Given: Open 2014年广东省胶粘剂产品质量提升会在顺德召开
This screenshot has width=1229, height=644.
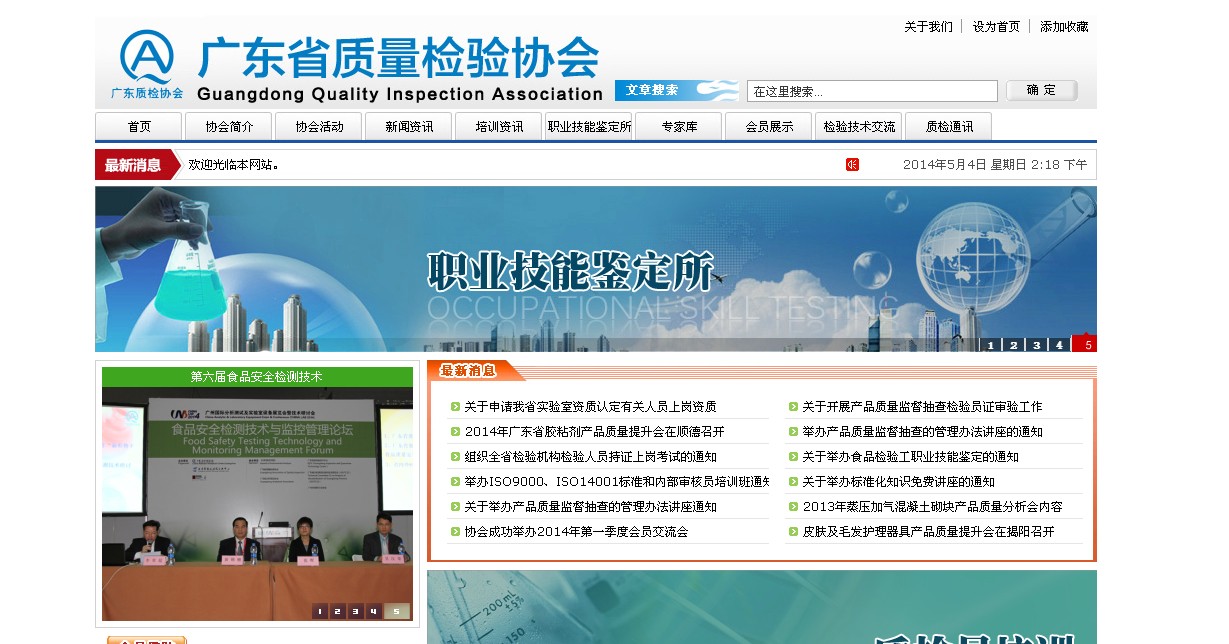Looking at the screenshot, I should pos(594,432).
